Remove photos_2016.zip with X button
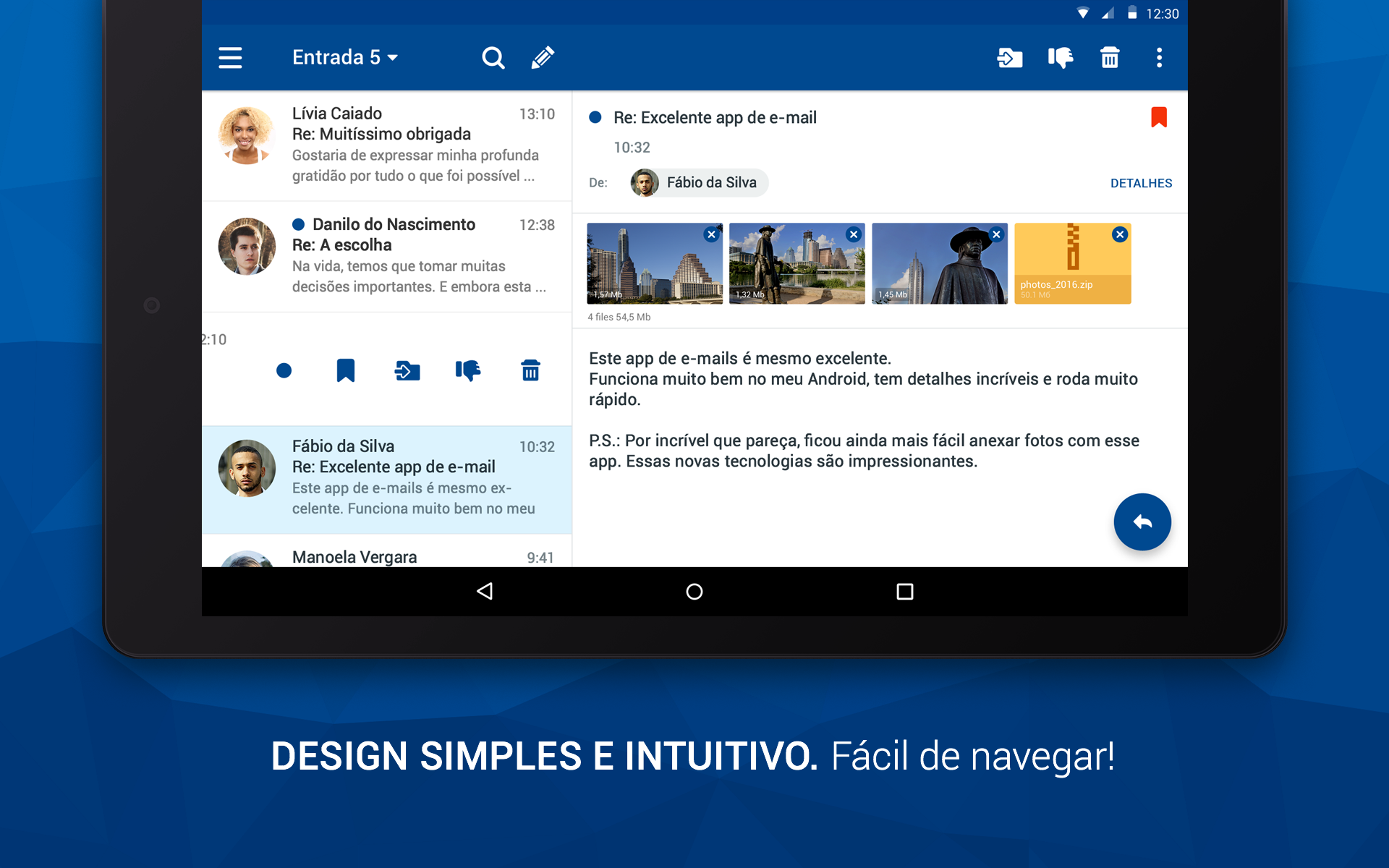Screen dimensions: 1389x868 coord(1120,234)
